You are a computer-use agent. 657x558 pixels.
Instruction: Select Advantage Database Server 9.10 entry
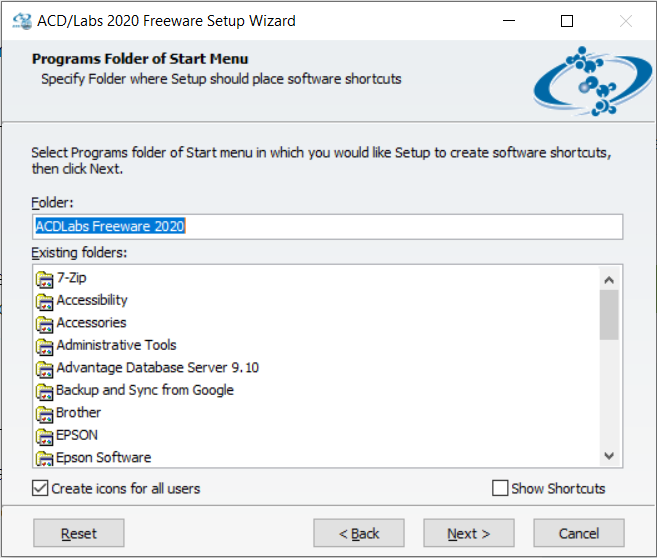pyautogui.click(x=158, y=367)
